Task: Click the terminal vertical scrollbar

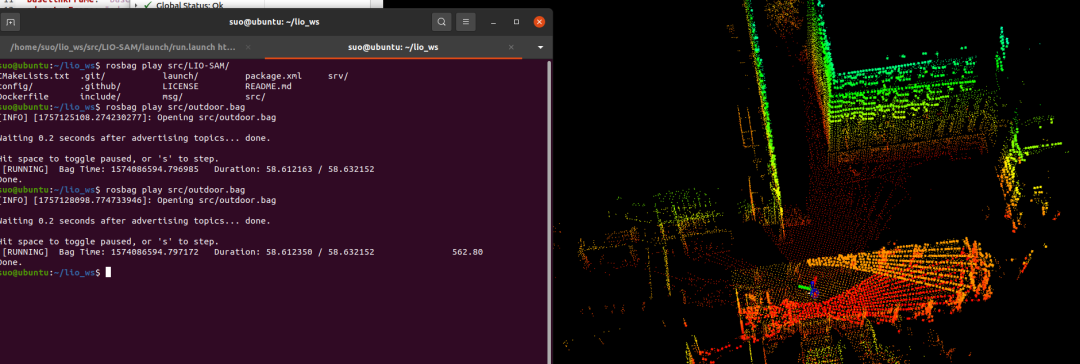Action: point(549,207)
